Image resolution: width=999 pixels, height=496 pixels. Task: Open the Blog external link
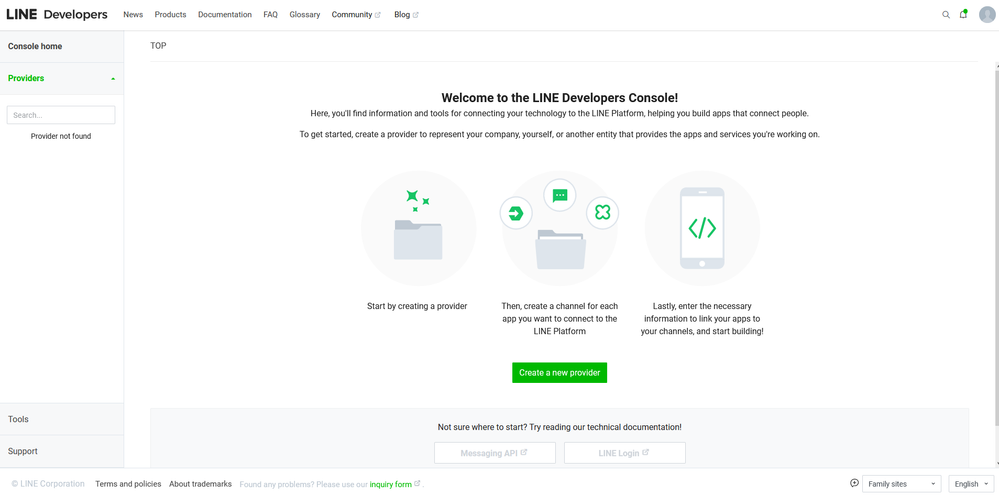[406, 15]
